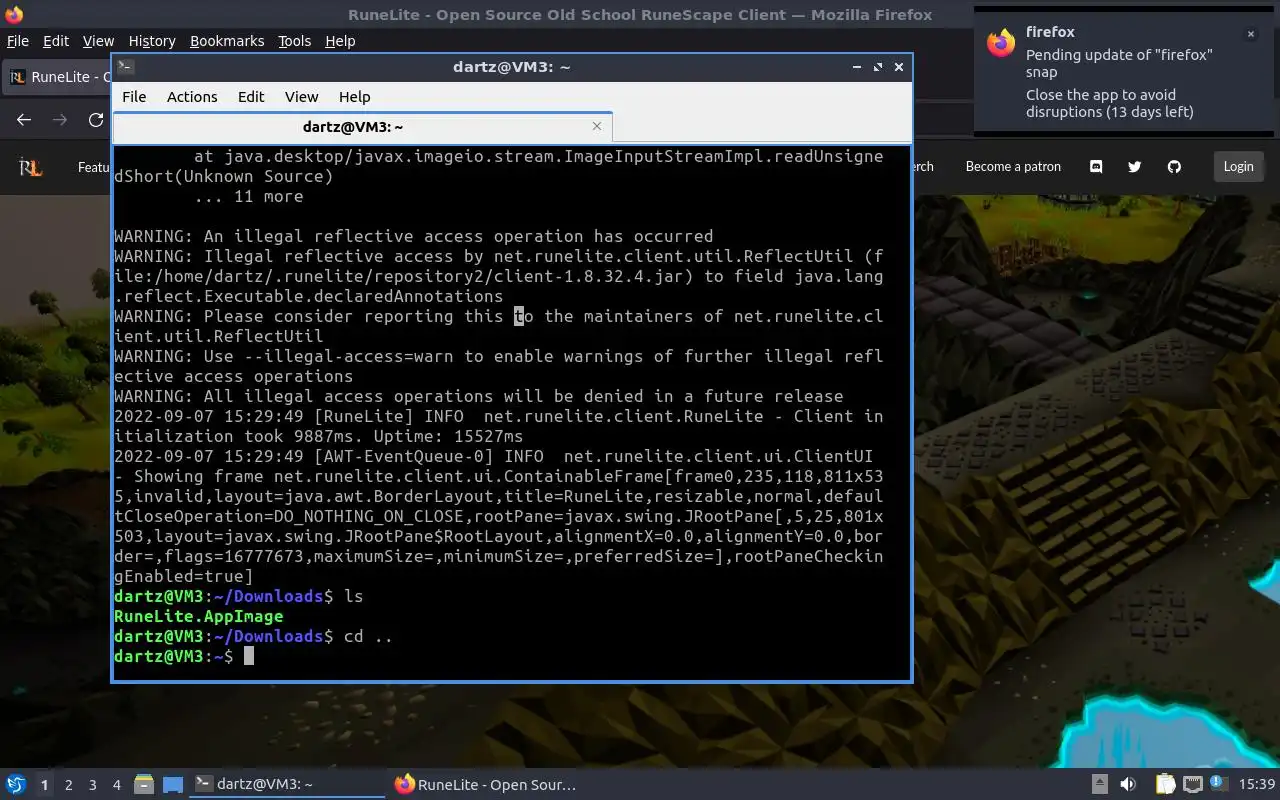Image resolution: width=1280 pixels, height=800 pixels.
Task: Click the 'cd ..' command text in terminal
Action: 368,636
